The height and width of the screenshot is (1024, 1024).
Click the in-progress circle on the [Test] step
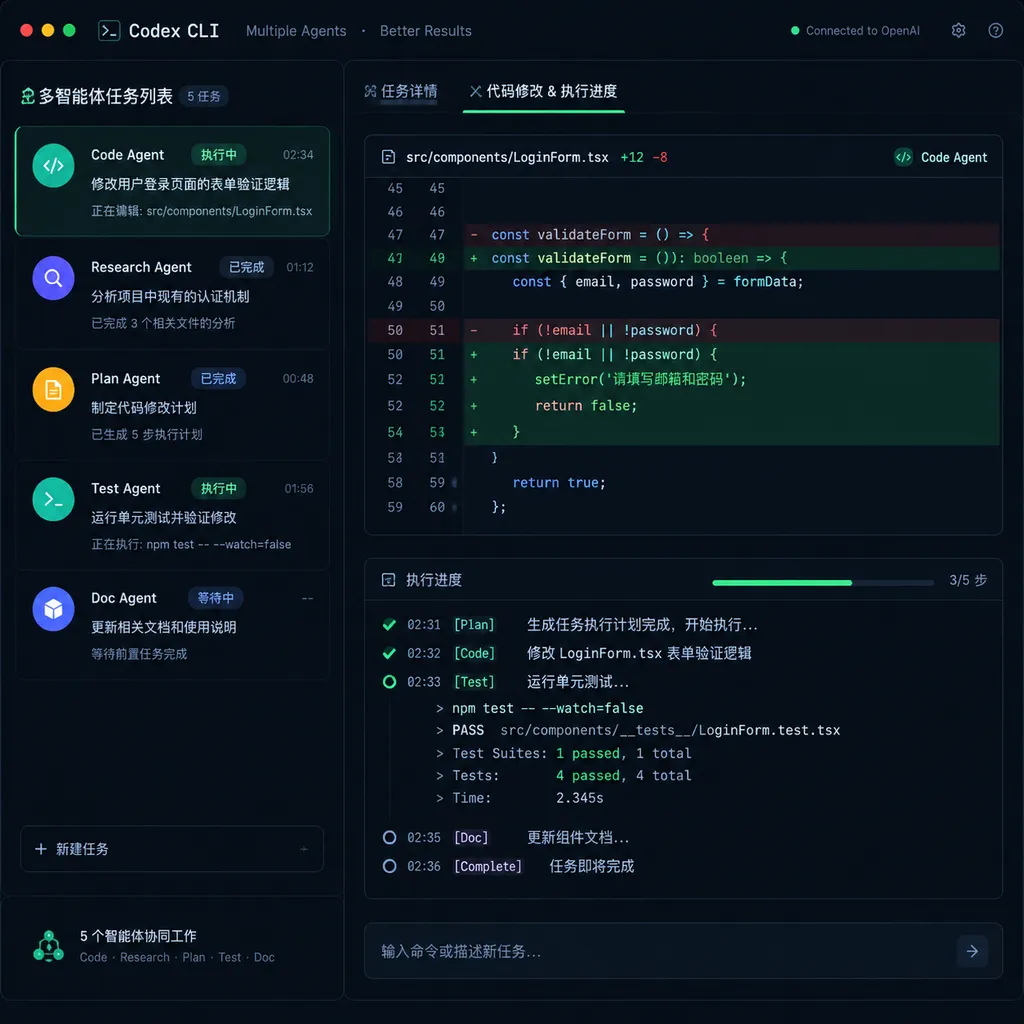tap(389, 682)
